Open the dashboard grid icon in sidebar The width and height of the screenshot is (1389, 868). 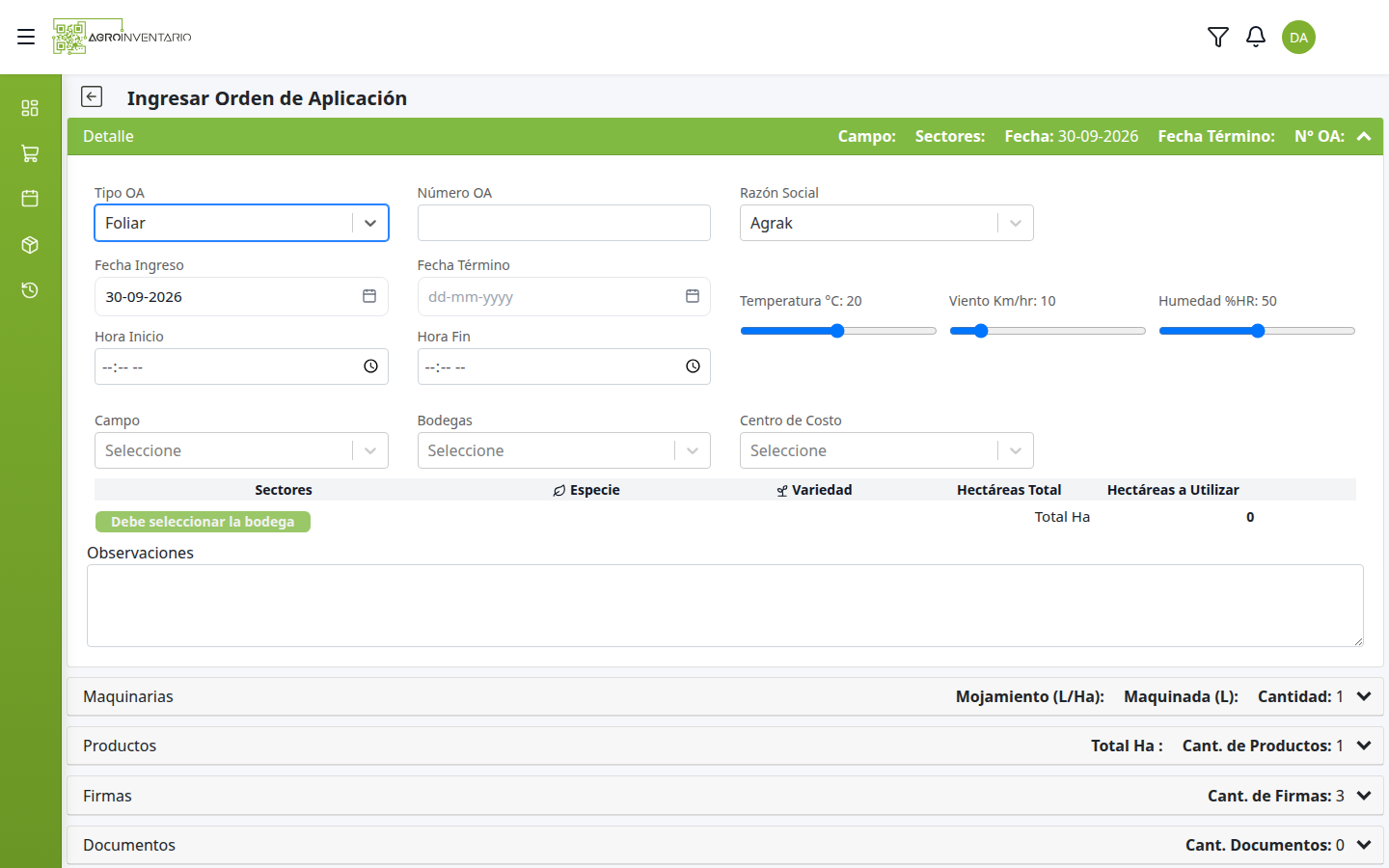point(30,108)
